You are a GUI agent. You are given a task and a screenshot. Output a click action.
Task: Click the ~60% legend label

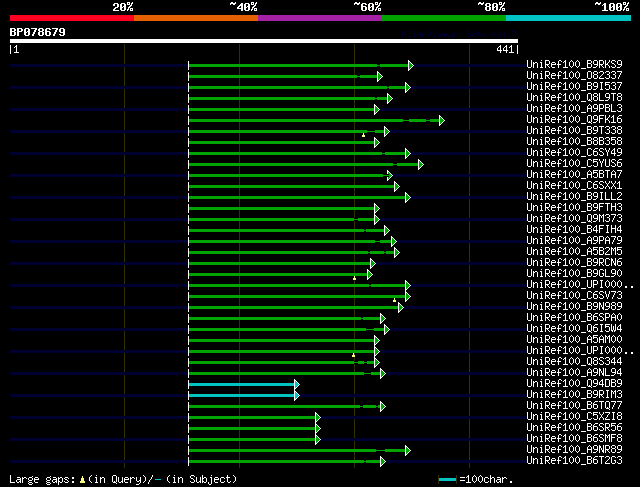tap(367, 7)
